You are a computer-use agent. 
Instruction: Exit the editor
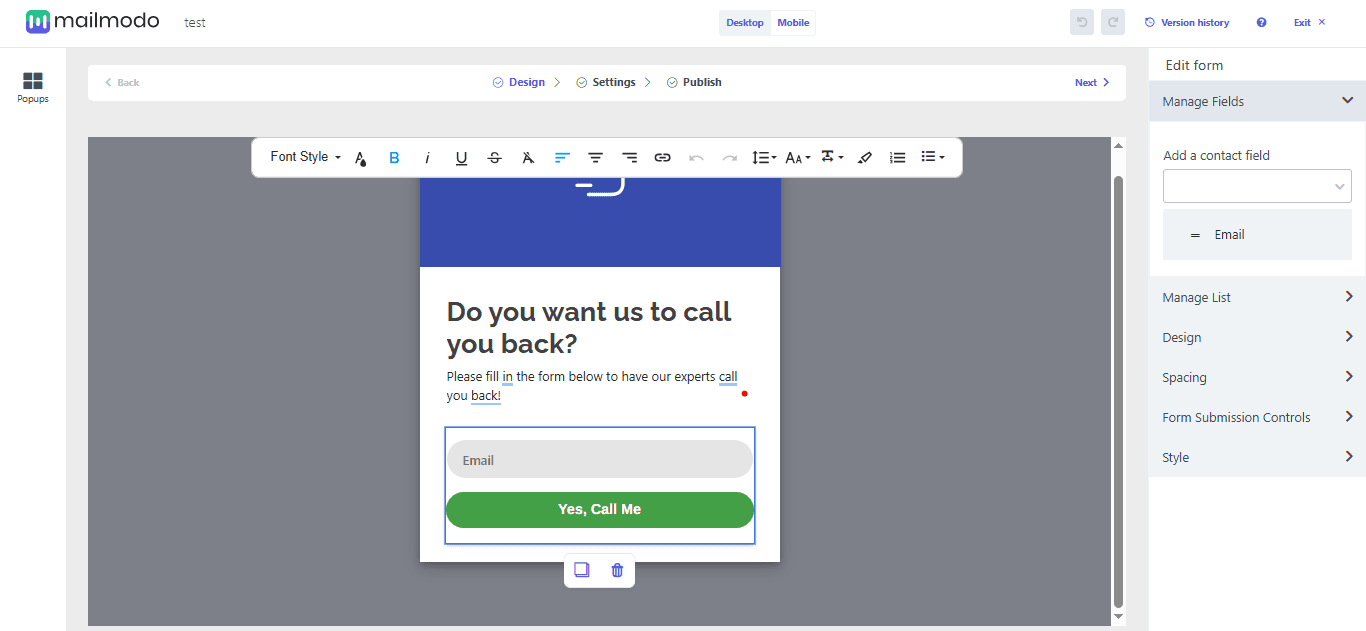(1309, 22)
